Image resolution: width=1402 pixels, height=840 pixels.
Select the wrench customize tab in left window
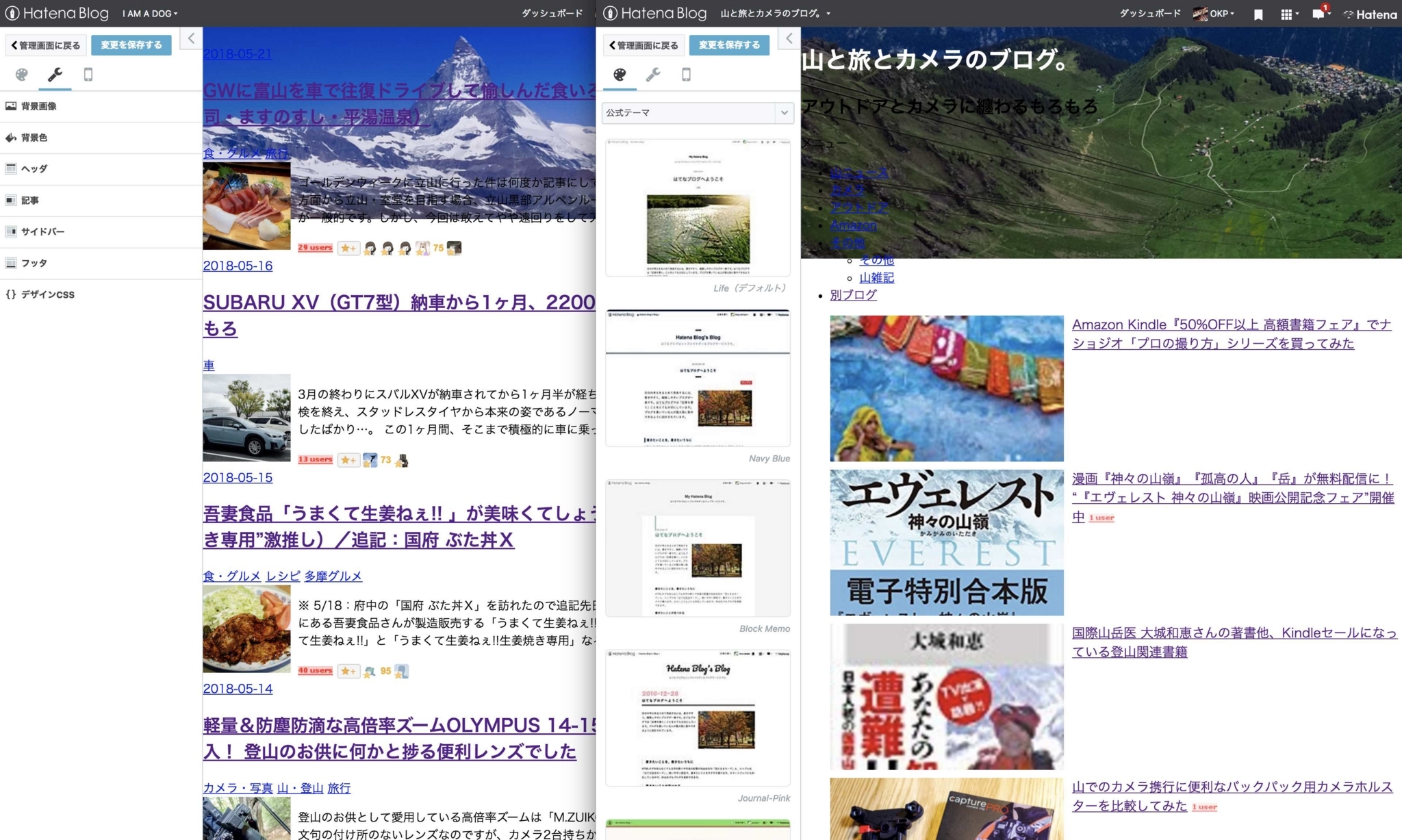pos(55,75)
